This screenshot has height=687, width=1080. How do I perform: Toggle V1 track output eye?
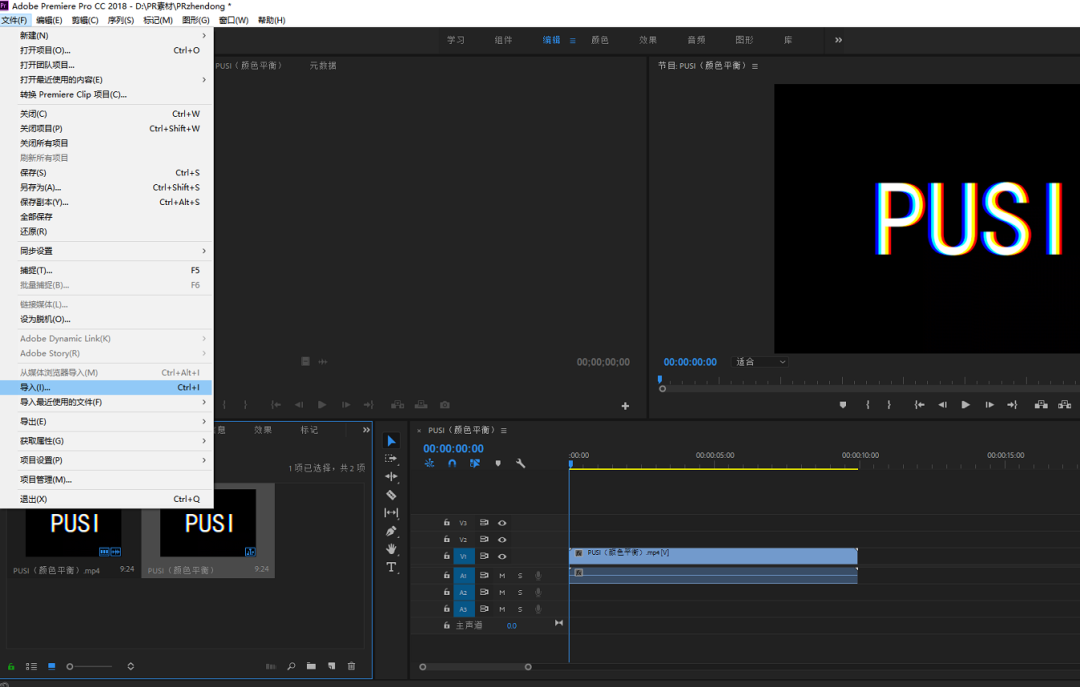(502, 556)
